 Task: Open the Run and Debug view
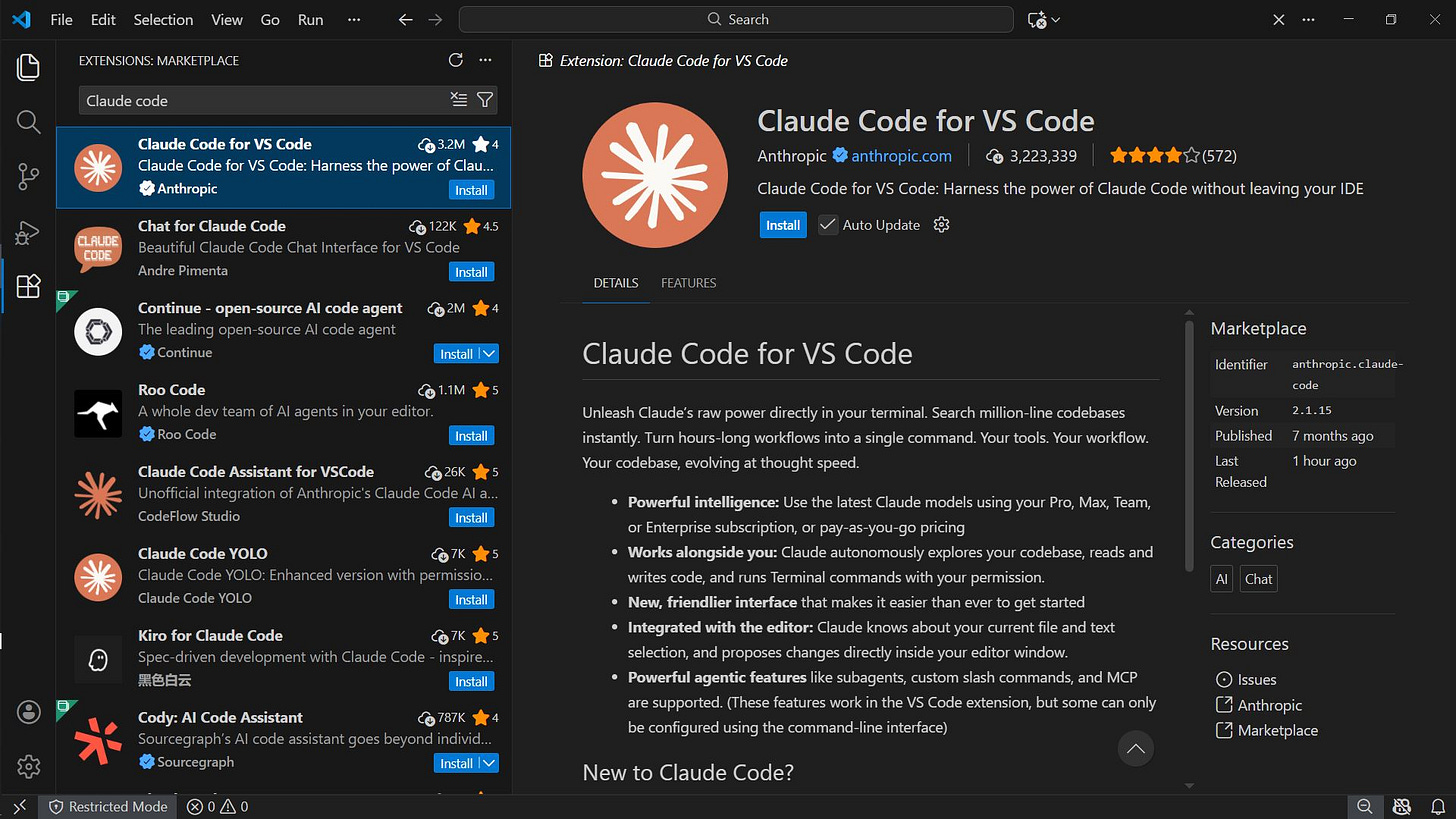28,232
